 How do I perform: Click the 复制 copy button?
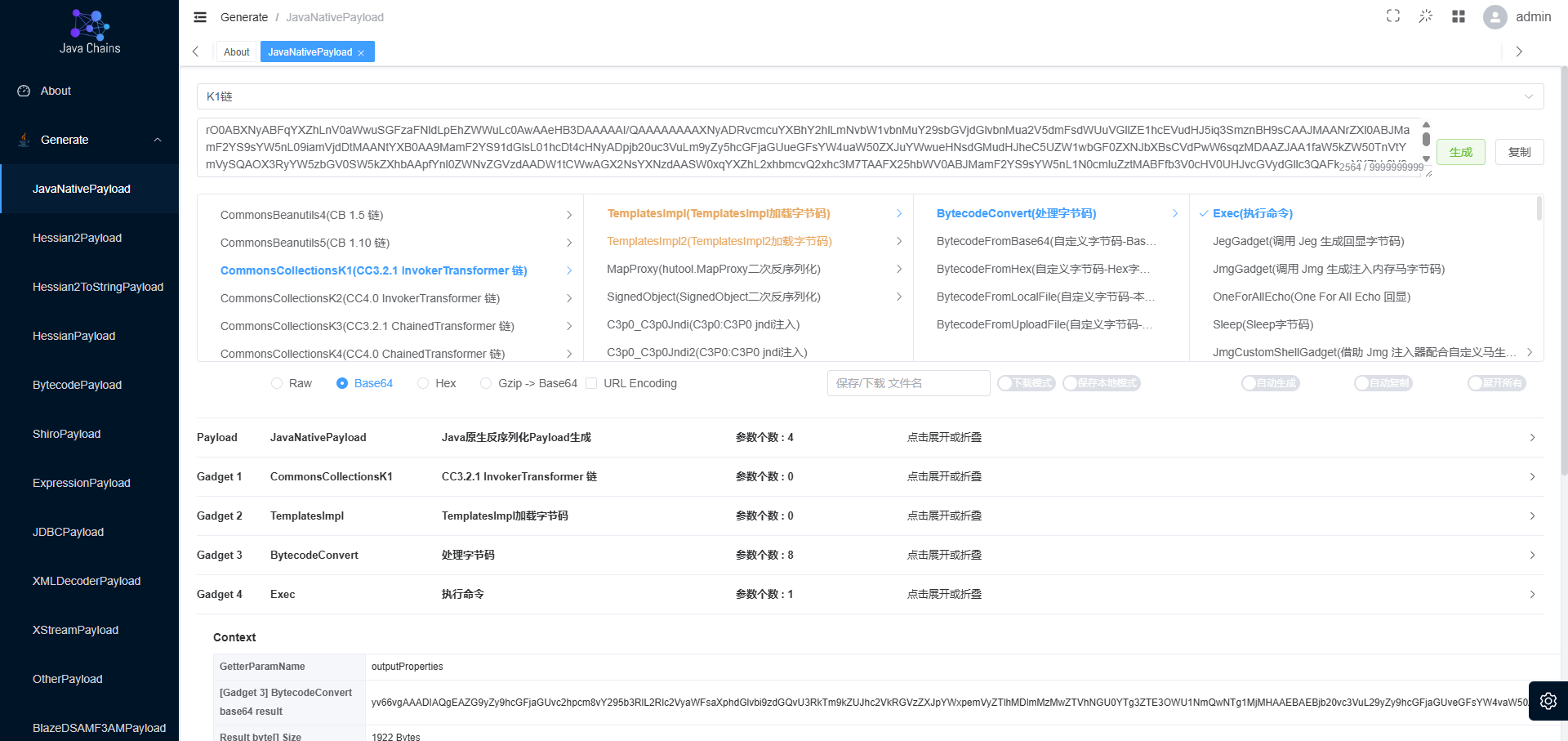click(1519, 152)
